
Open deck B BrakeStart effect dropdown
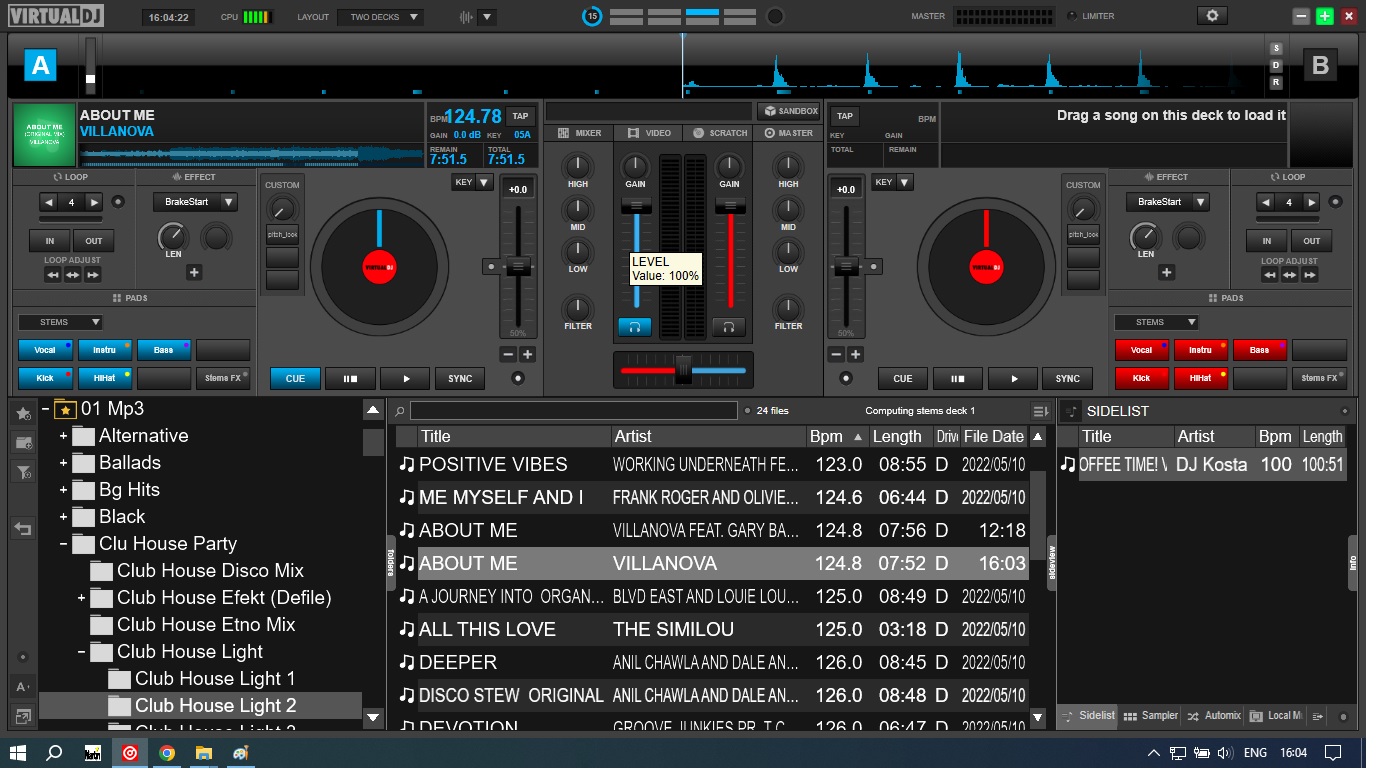pos(1167,202)
